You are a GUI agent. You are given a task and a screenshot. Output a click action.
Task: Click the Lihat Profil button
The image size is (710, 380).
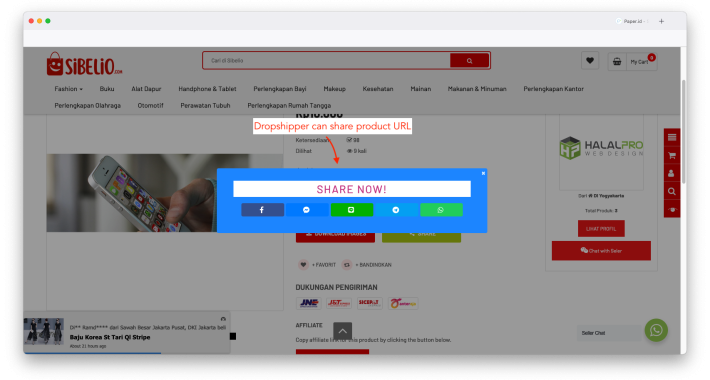[x=601, y=228]
